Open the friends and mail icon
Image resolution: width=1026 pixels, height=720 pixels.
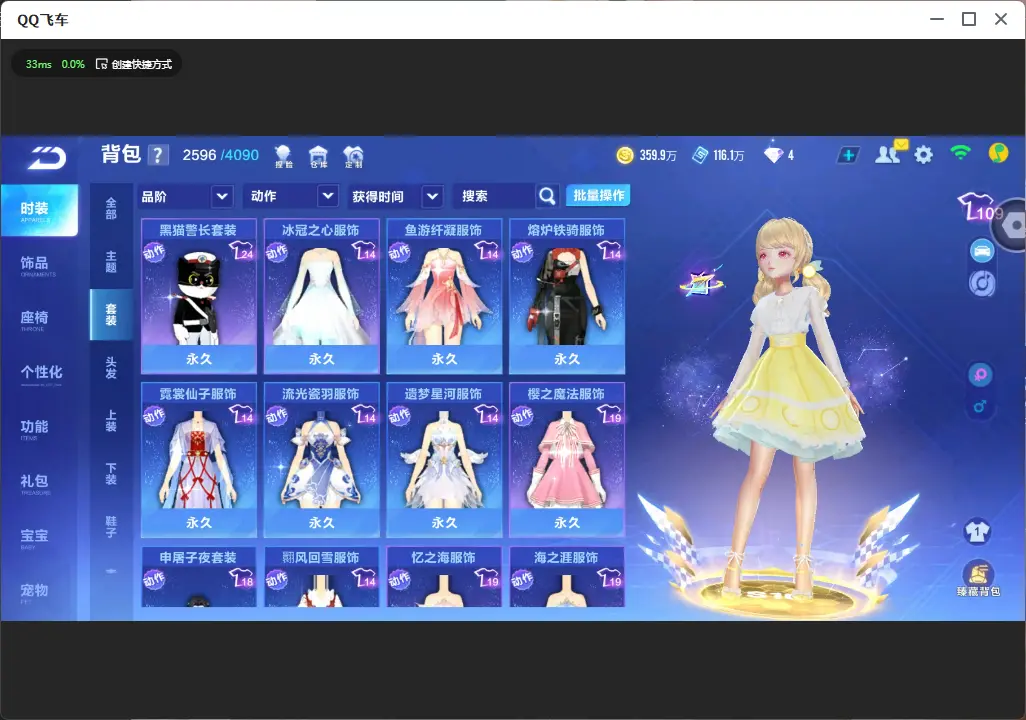[x=891, y=153]
